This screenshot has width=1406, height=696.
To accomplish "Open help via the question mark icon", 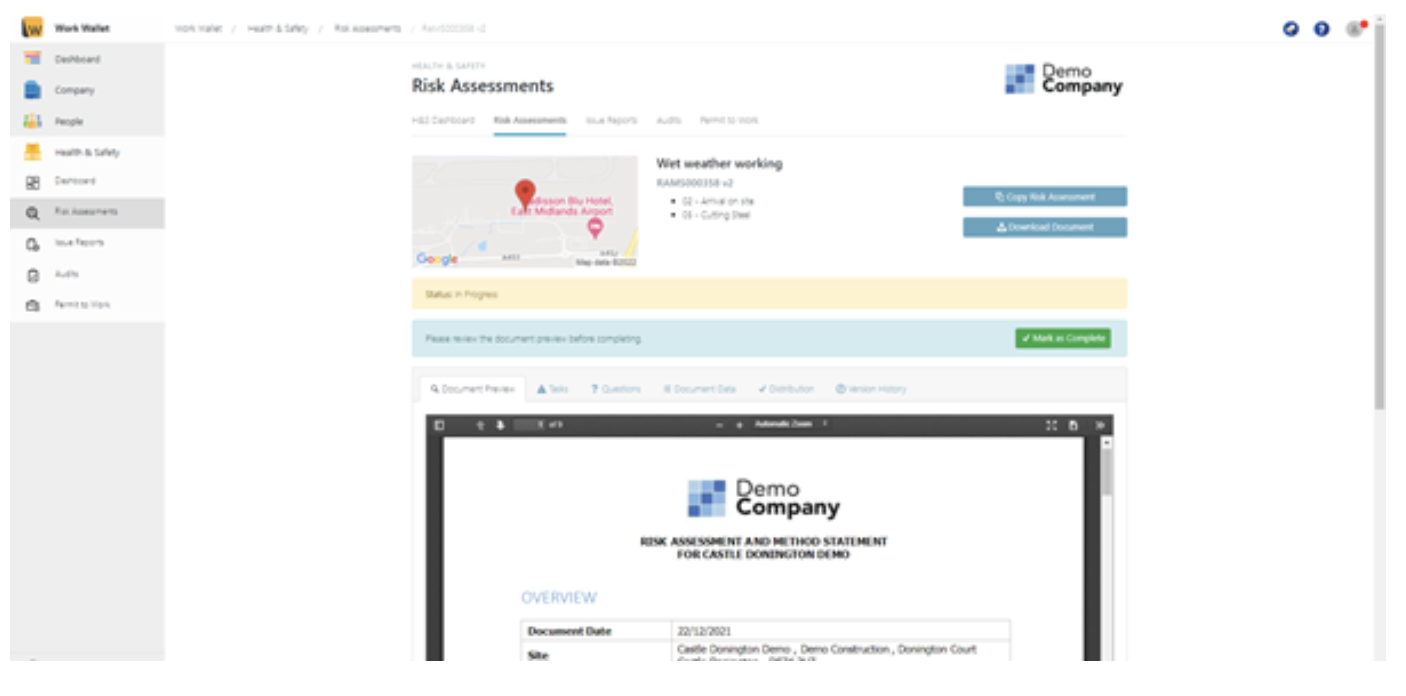I will point(1322,29).
